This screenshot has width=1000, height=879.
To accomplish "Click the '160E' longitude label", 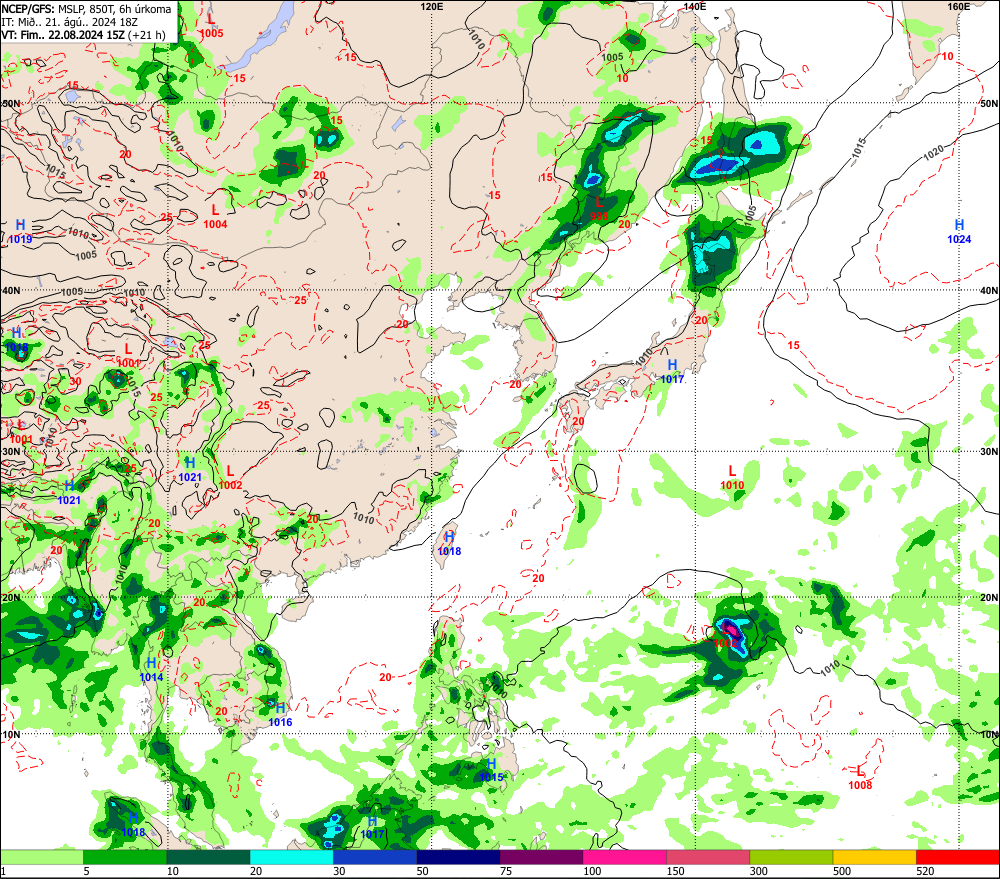I will 958,6.
